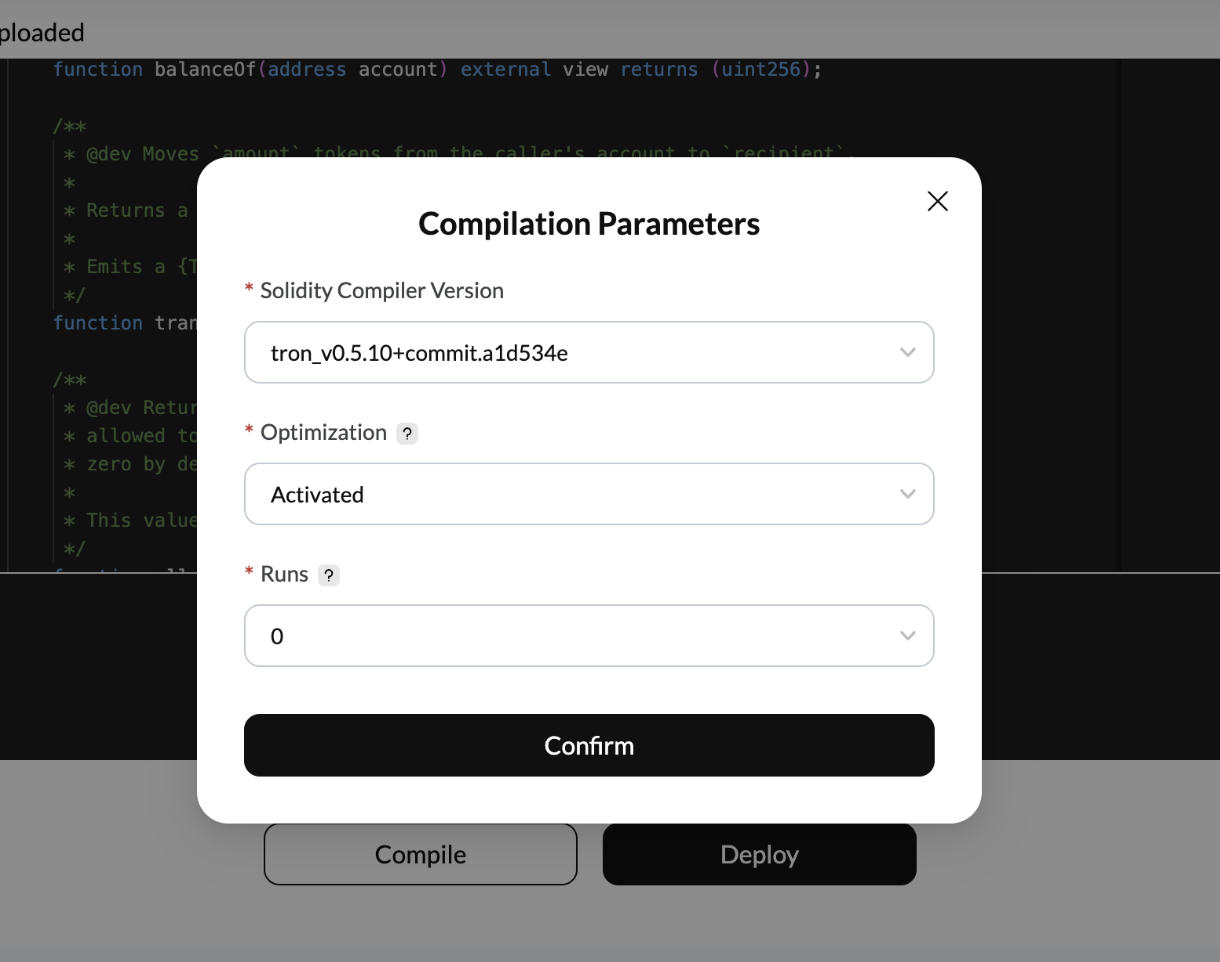
Task: Open the Solidity Compiler Version dropdown
Action: [x=589, y=352]
